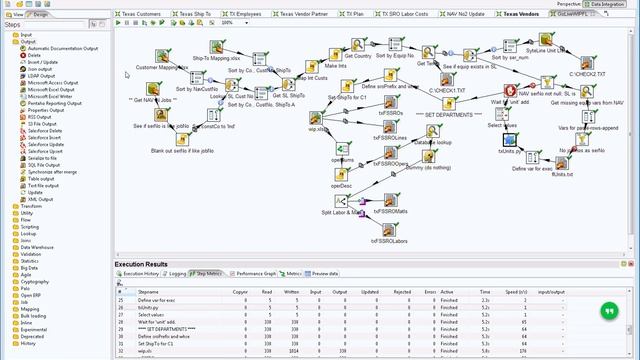This screenshot has height=360, width=640.
Task: Open the Logging tab
Action: [x=174, y=273]
